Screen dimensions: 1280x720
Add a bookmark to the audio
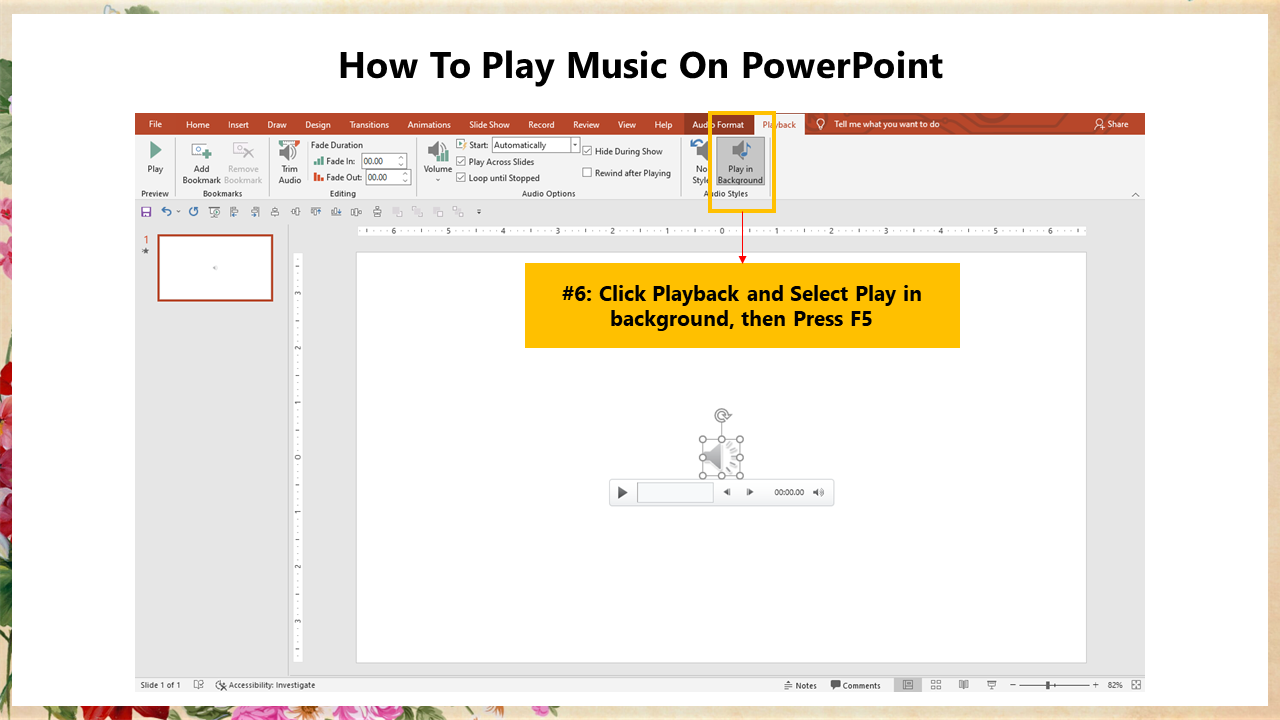201,162
